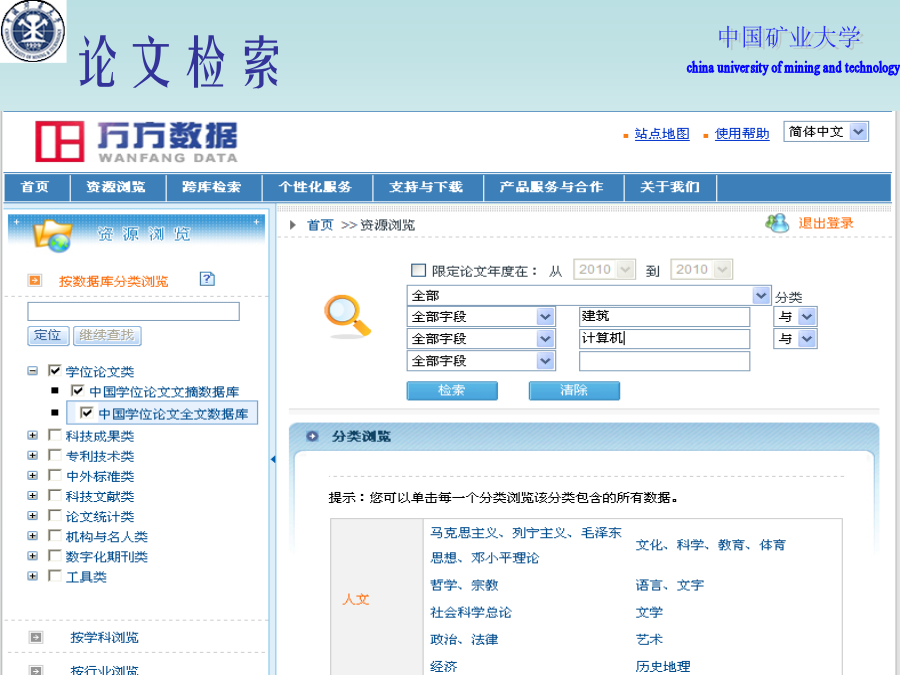Open the 关于我们 navigation tab
The height and width of the screenshot is (675, 900).
(670, 187)
